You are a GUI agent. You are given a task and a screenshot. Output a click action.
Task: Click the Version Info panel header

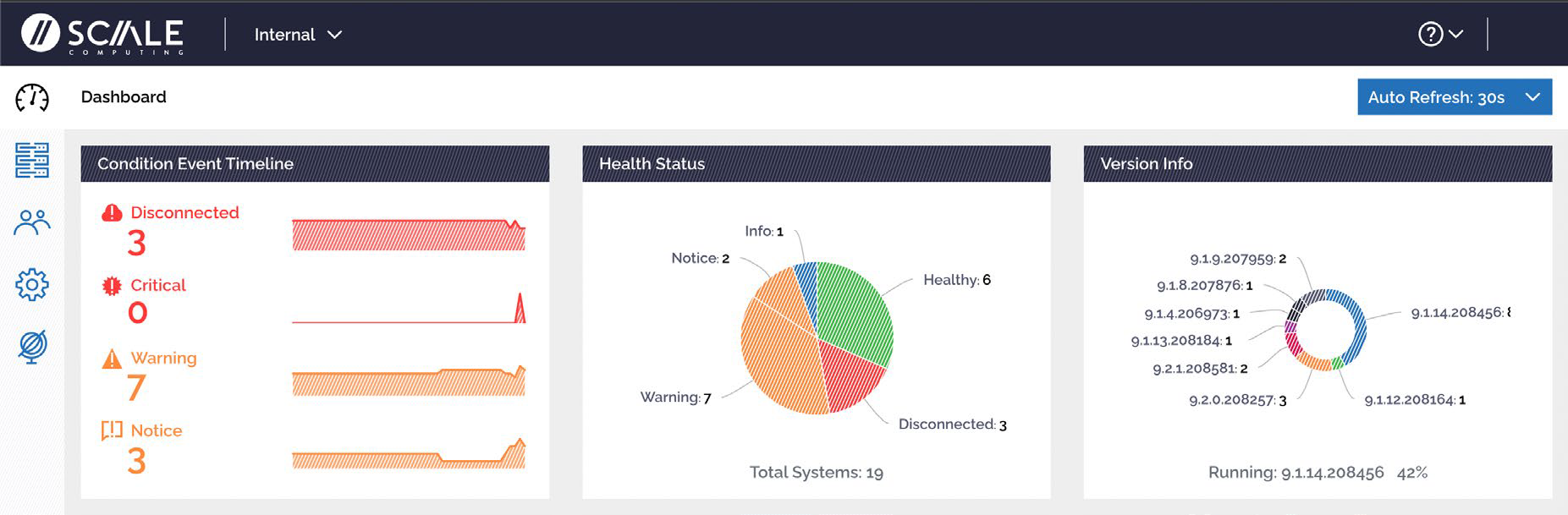click(1145, 163)
